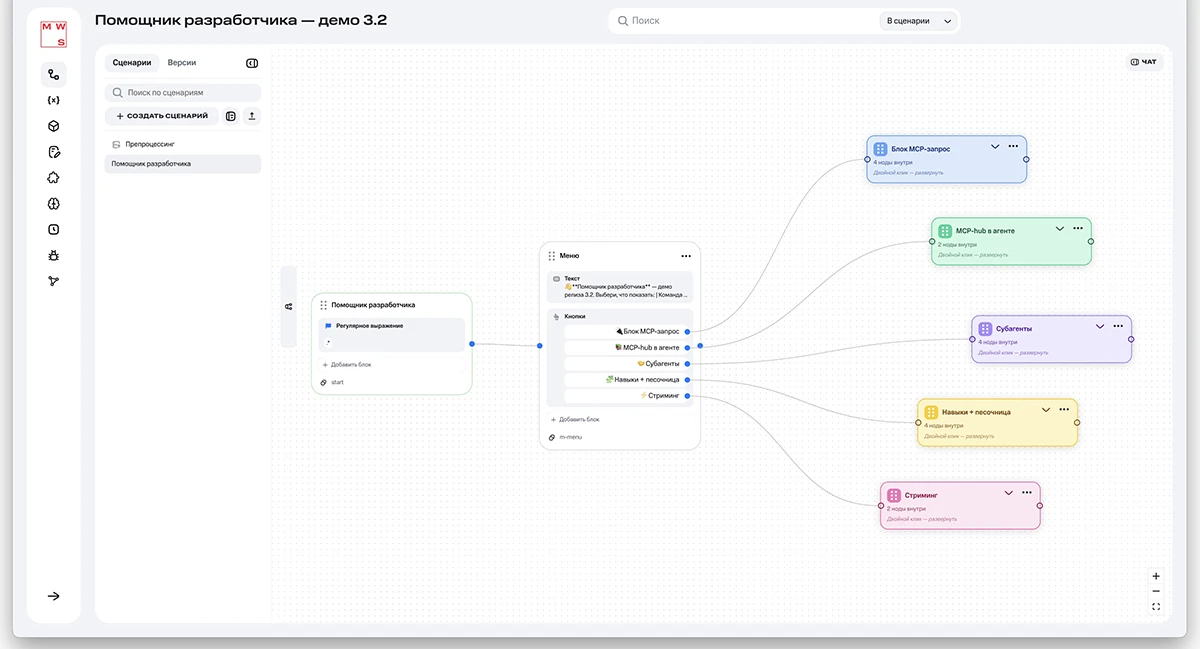
Task: Select the Стриминг menu button
Action: [628, 395]
